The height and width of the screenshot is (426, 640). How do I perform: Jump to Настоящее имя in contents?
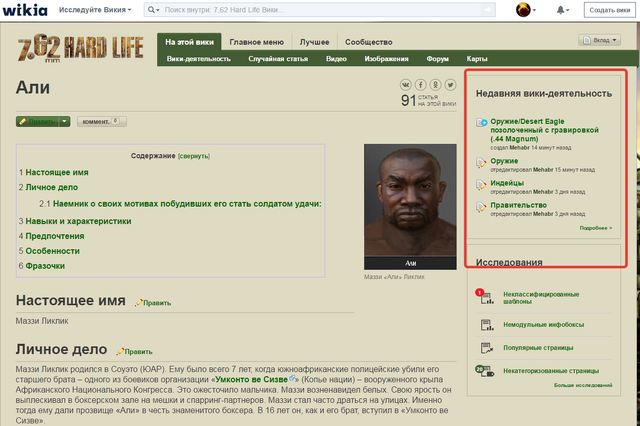(x=57, y=173)
